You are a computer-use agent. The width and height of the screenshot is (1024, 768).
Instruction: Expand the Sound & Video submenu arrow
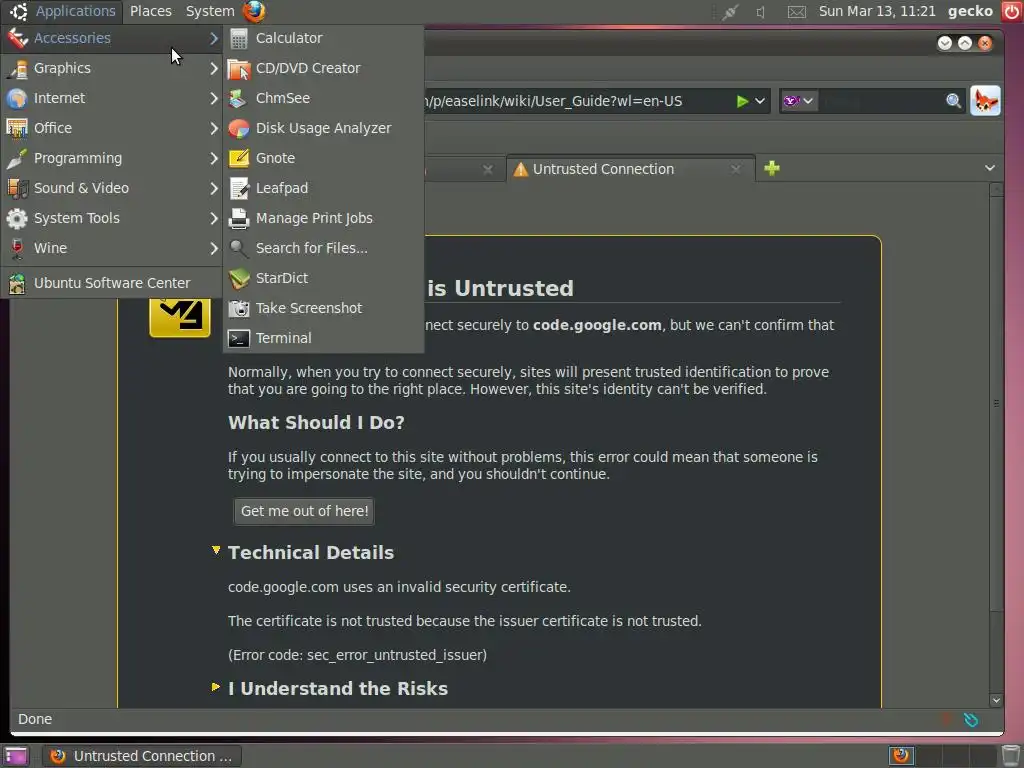click(x=214, y=188)
